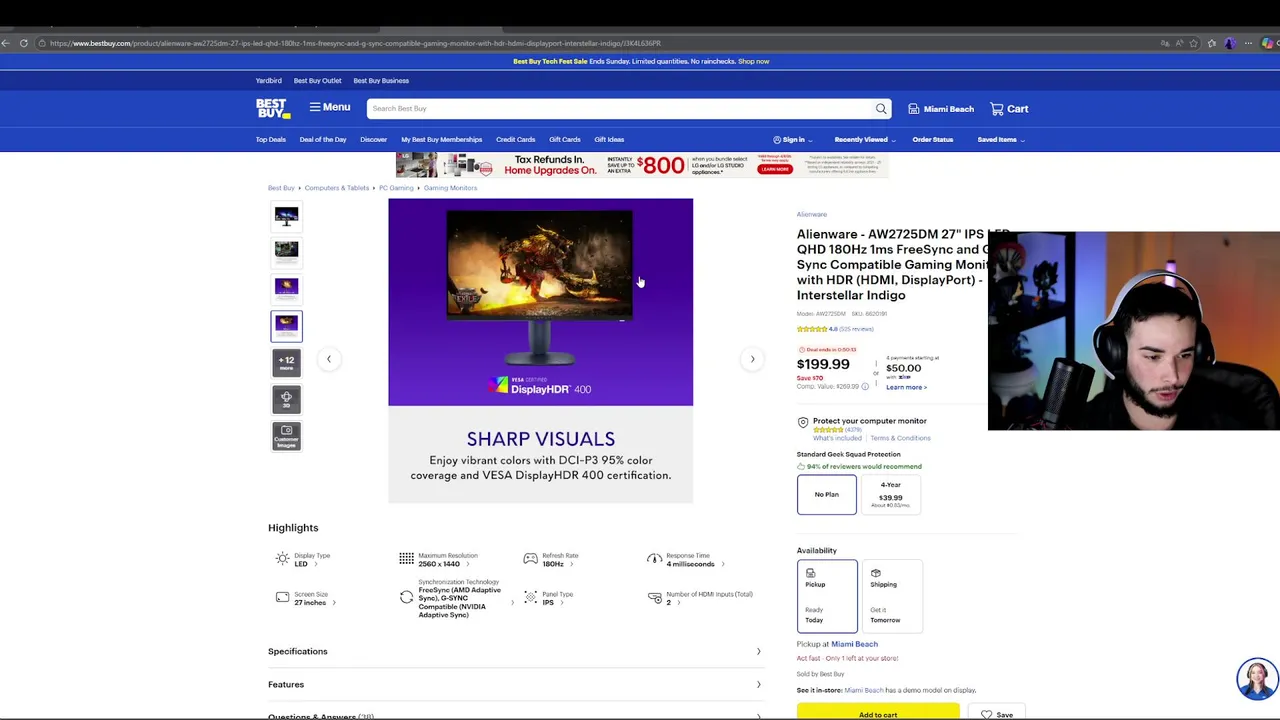Screen dimensions: 1280x720
Task: Expand Panel Type IPS highlight
Action: pyautogui.click(x=549, y=599)
